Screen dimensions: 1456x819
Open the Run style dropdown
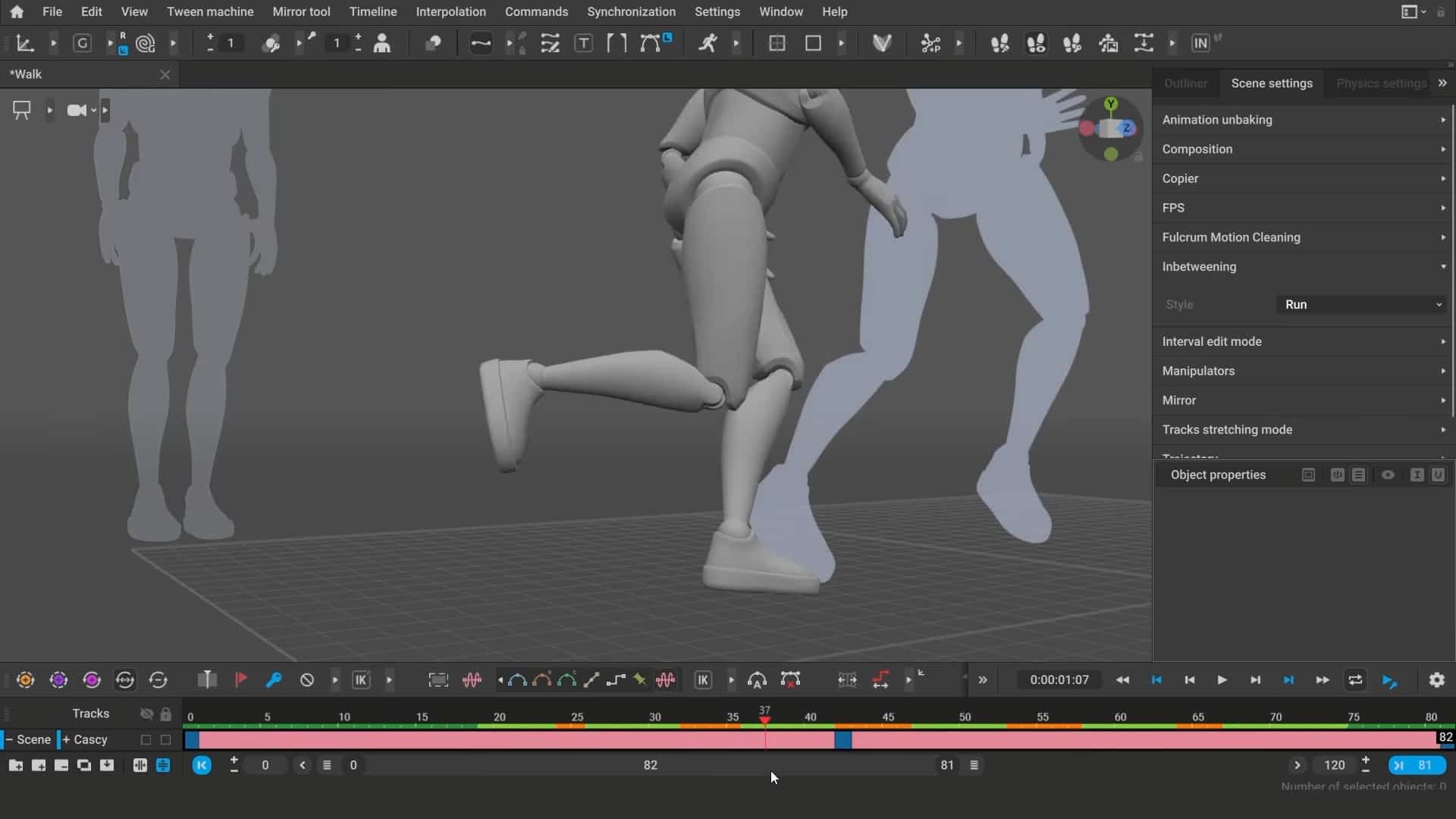[x=1360, y=304]
